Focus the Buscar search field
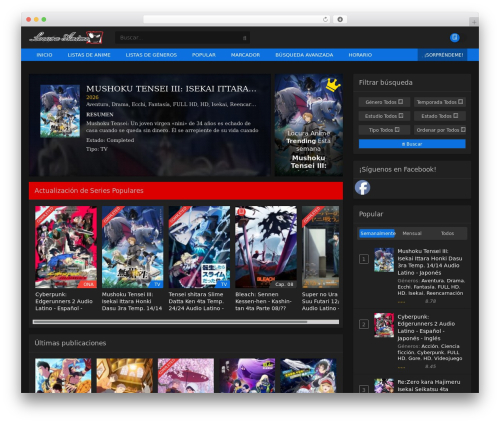This screenshot has height=423, width=500. pos(182,38)
